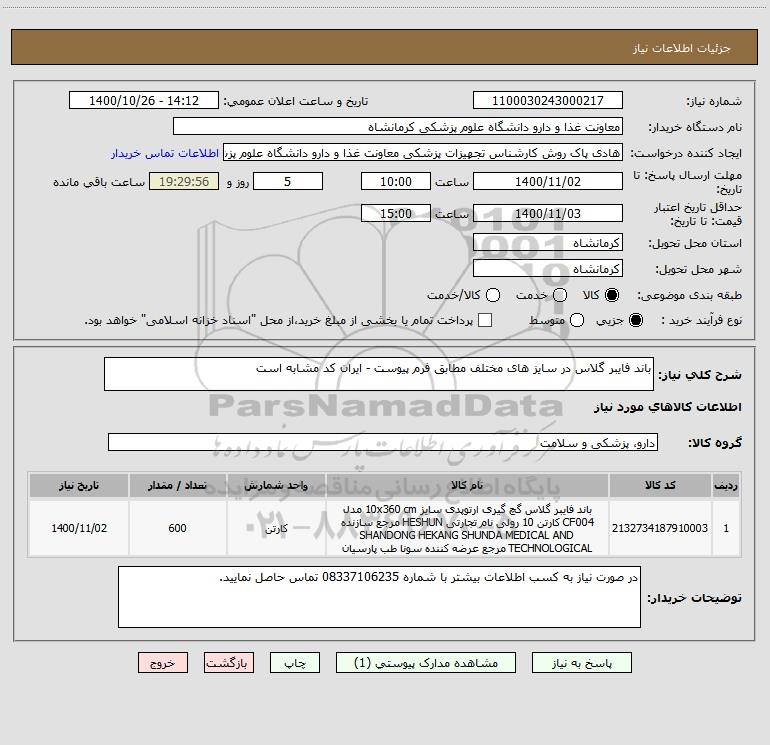Click the price validity date 1400/11/03 field
Viewport: 770px width, 745px height.
548,214
